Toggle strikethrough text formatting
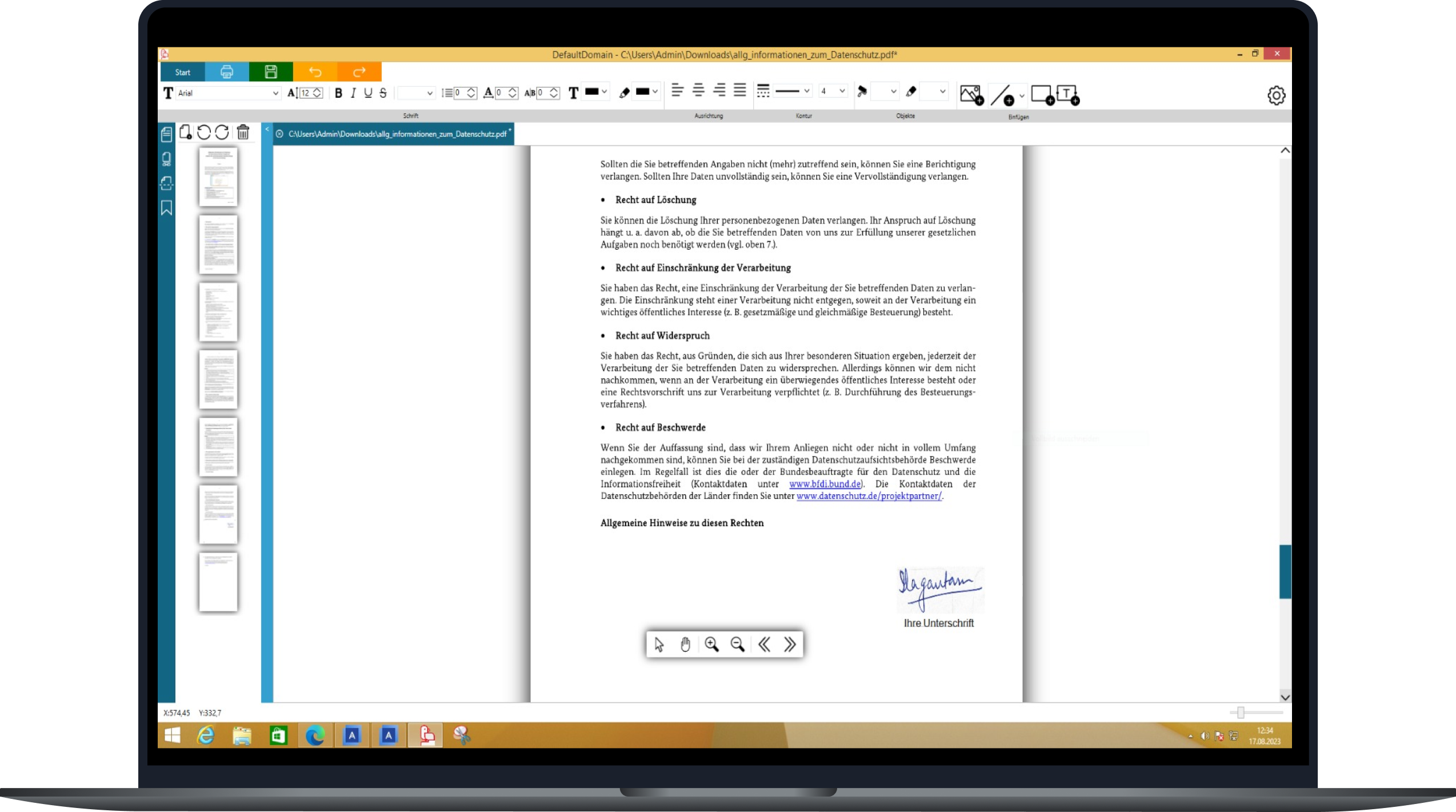This screenshot has height=812, width=1456. pos(383,93)
